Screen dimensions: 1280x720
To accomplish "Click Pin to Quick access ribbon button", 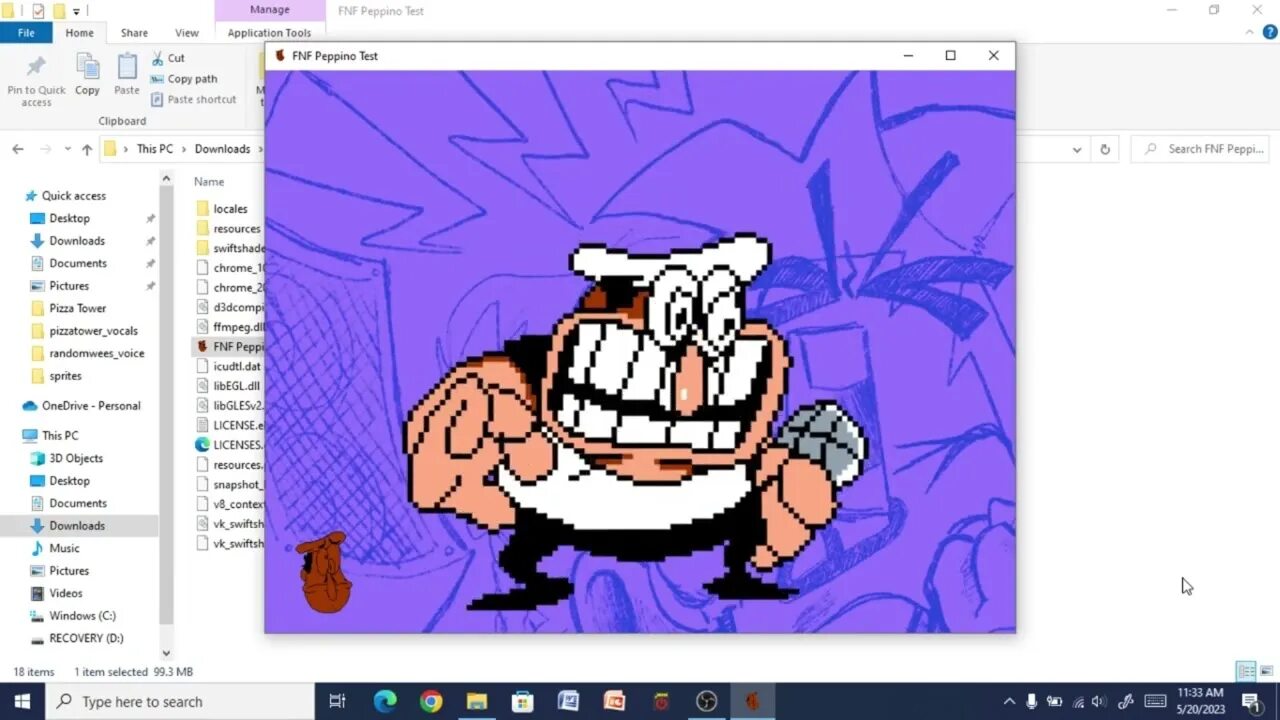I will tap(36, 80).
